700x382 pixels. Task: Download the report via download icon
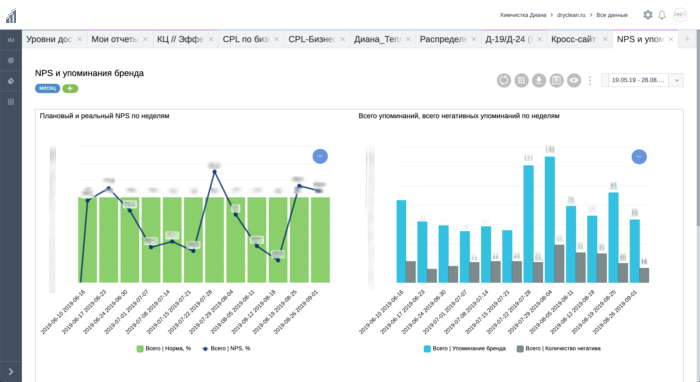click(x=539, y=80)
